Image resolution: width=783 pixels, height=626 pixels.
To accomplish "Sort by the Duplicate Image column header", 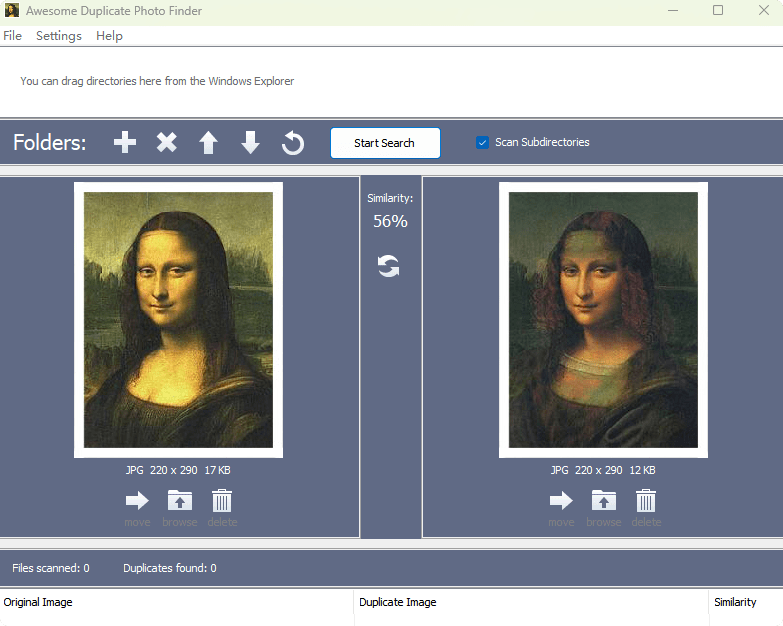I will coord(531,602).
